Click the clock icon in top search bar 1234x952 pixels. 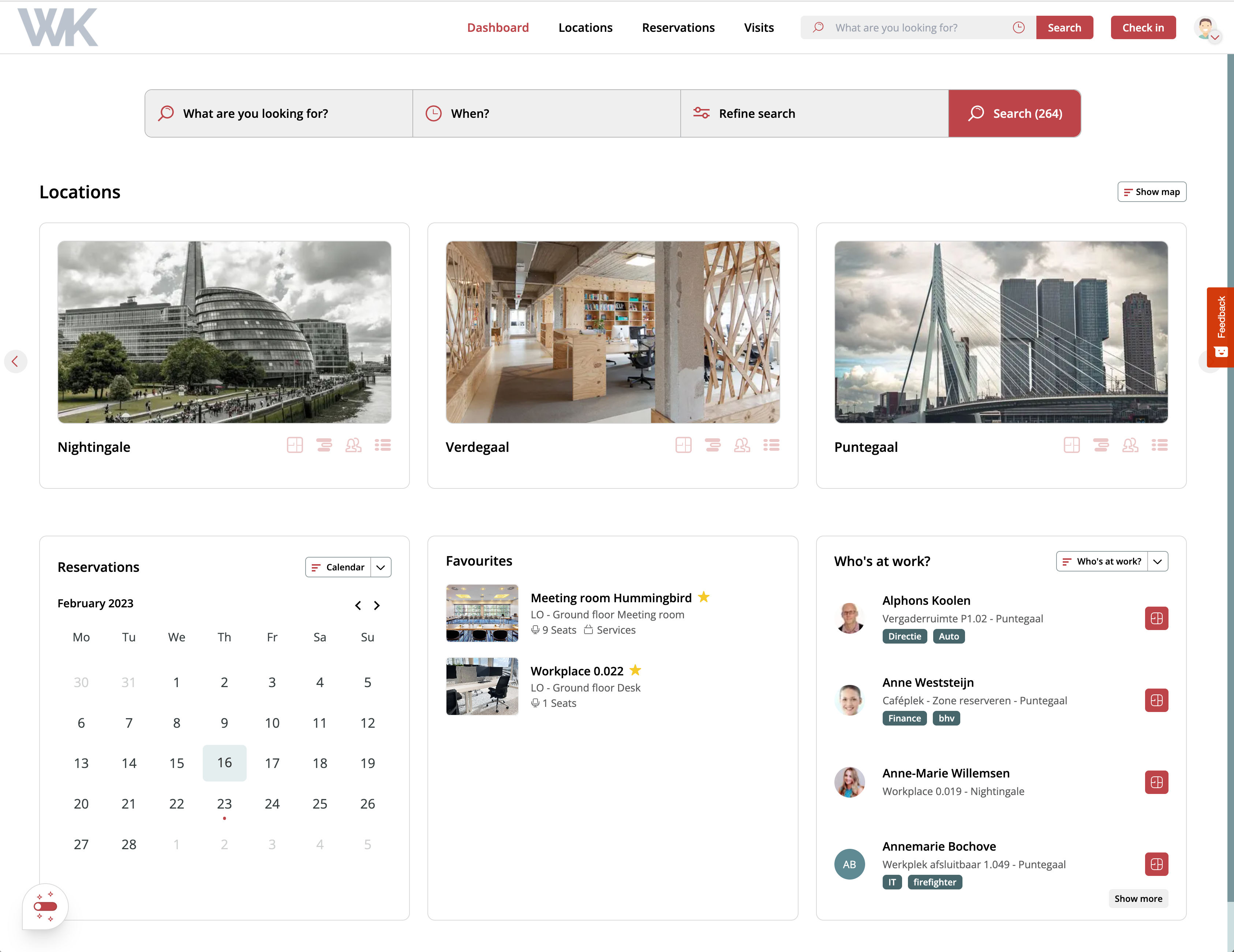(1018, 28)
